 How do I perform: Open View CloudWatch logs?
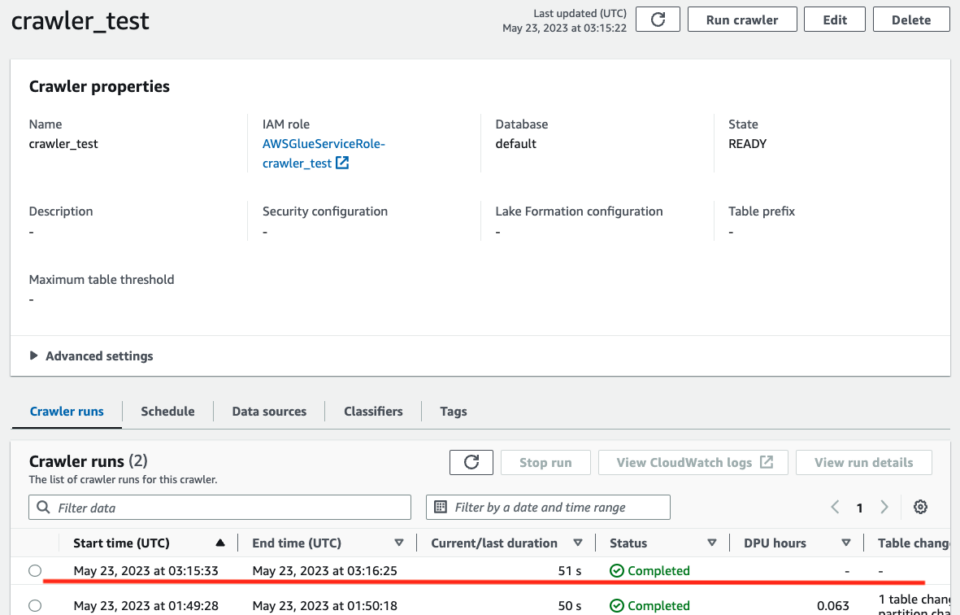[x=694, y=462]
